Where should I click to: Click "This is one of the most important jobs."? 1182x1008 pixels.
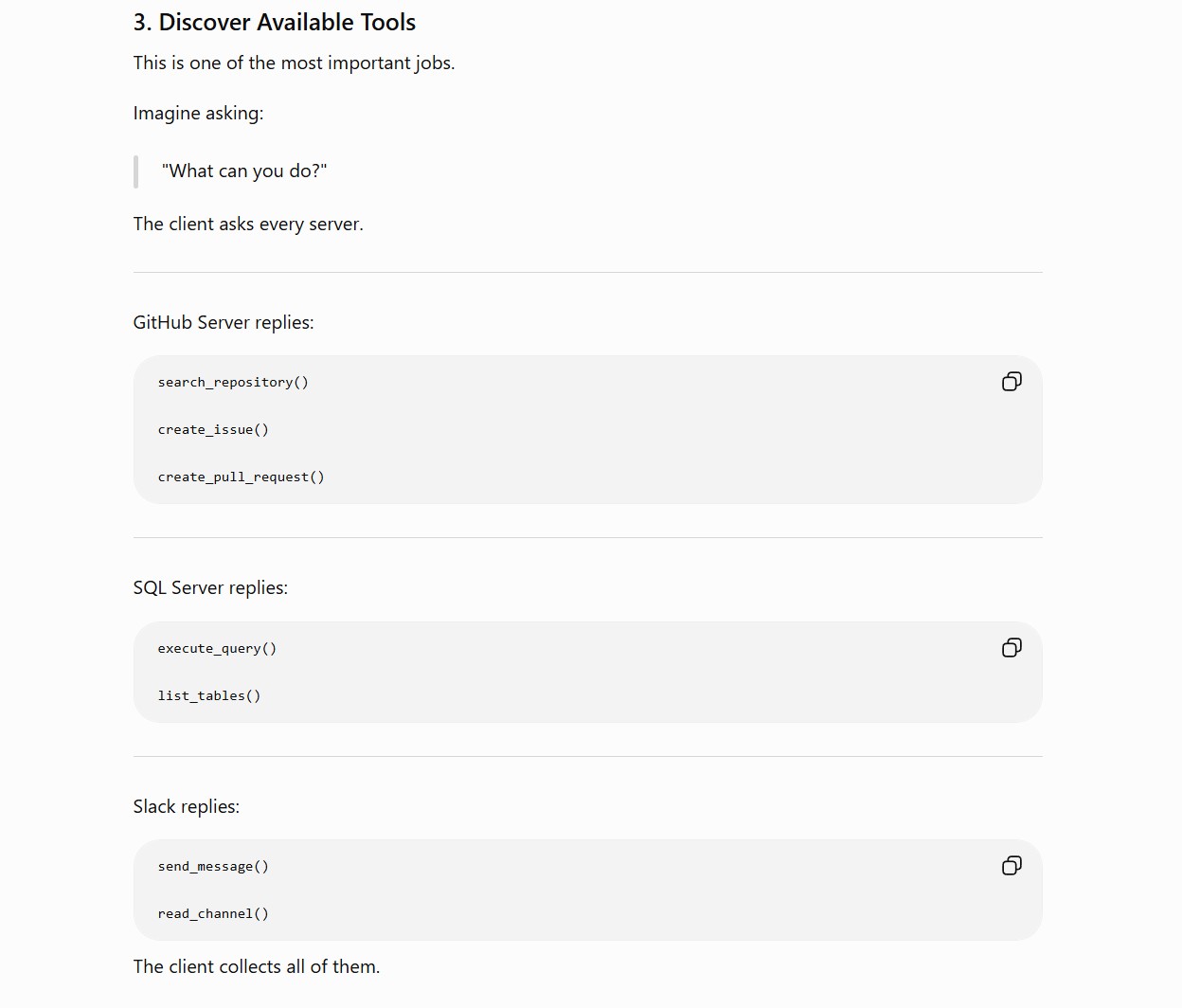(x=294, y=63)
